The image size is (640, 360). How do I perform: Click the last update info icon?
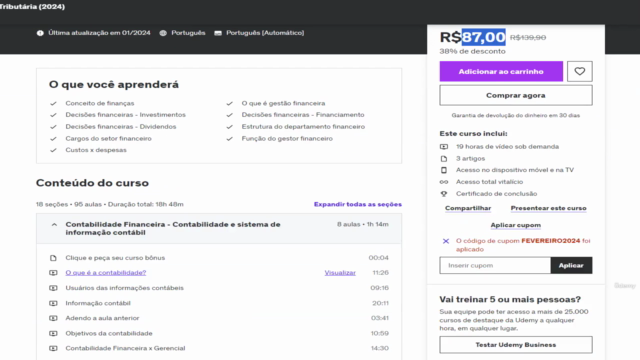click(x=40, y=33)
